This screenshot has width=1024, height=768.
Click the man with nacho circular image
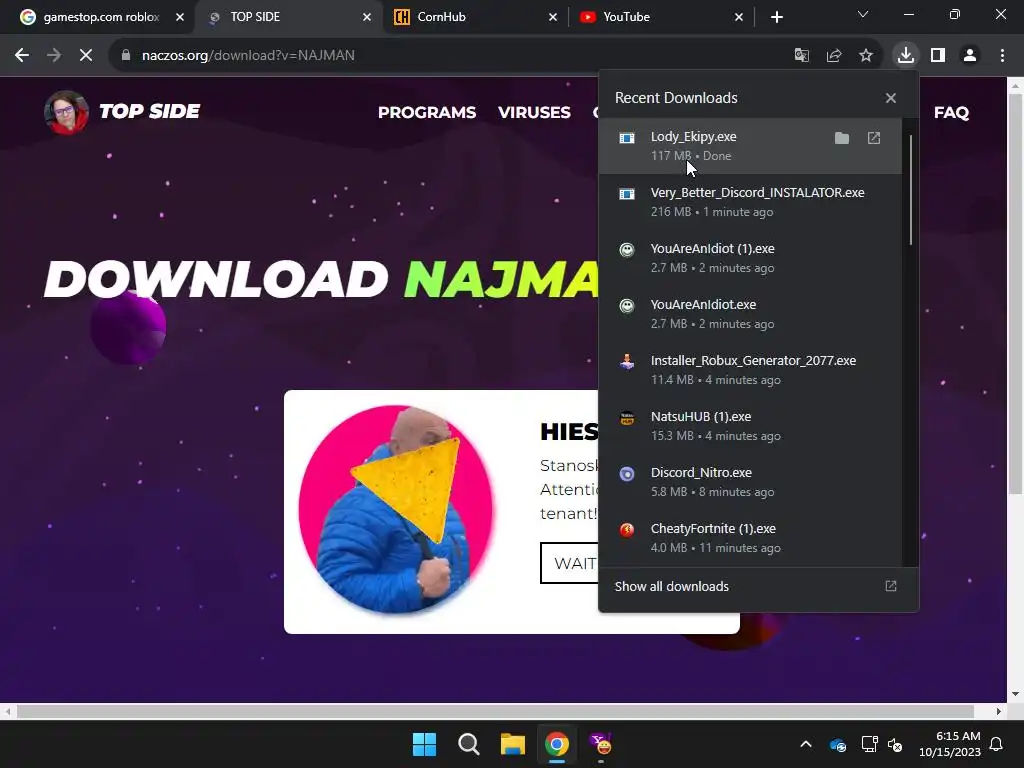point(396,509)
